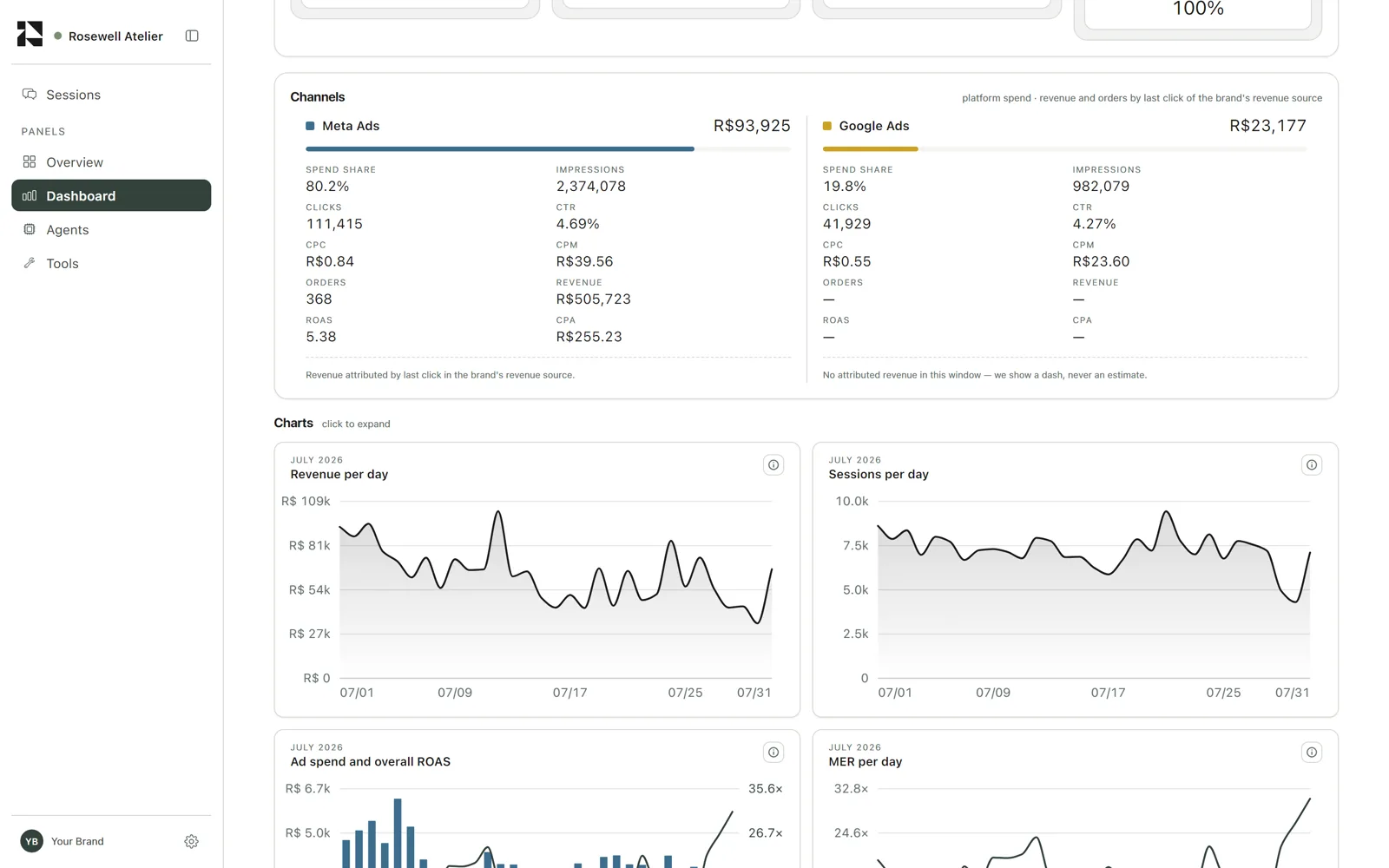Screen dimensions: 1389x868
Task: Click the YB brand avatar
Action: click(32, 841)
